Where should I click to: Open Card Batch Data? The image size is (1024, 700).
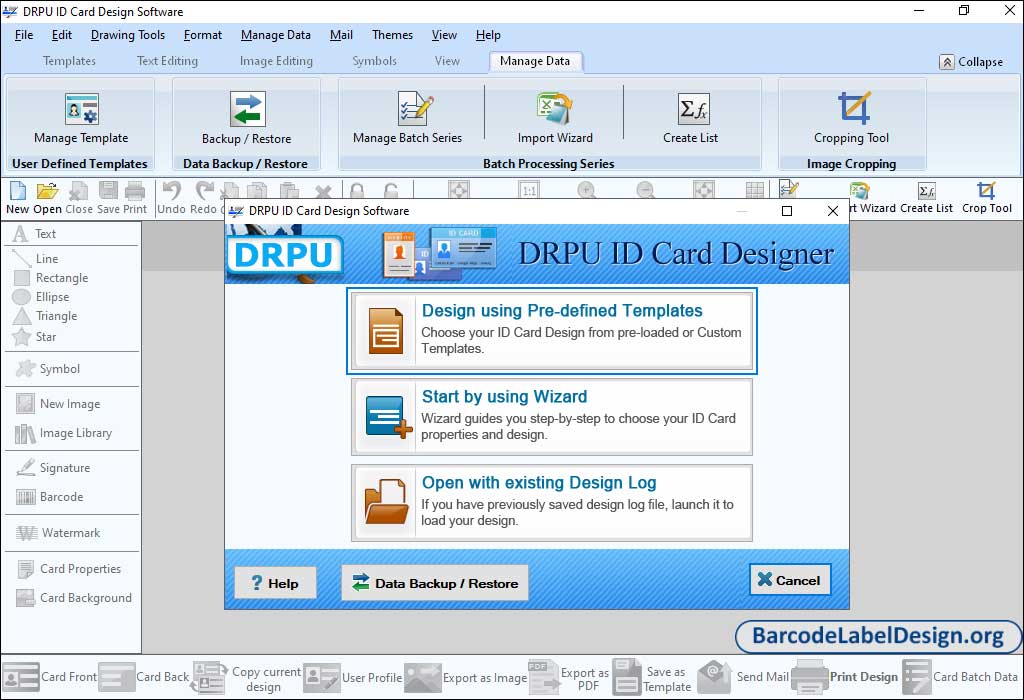tap(960, 677)
